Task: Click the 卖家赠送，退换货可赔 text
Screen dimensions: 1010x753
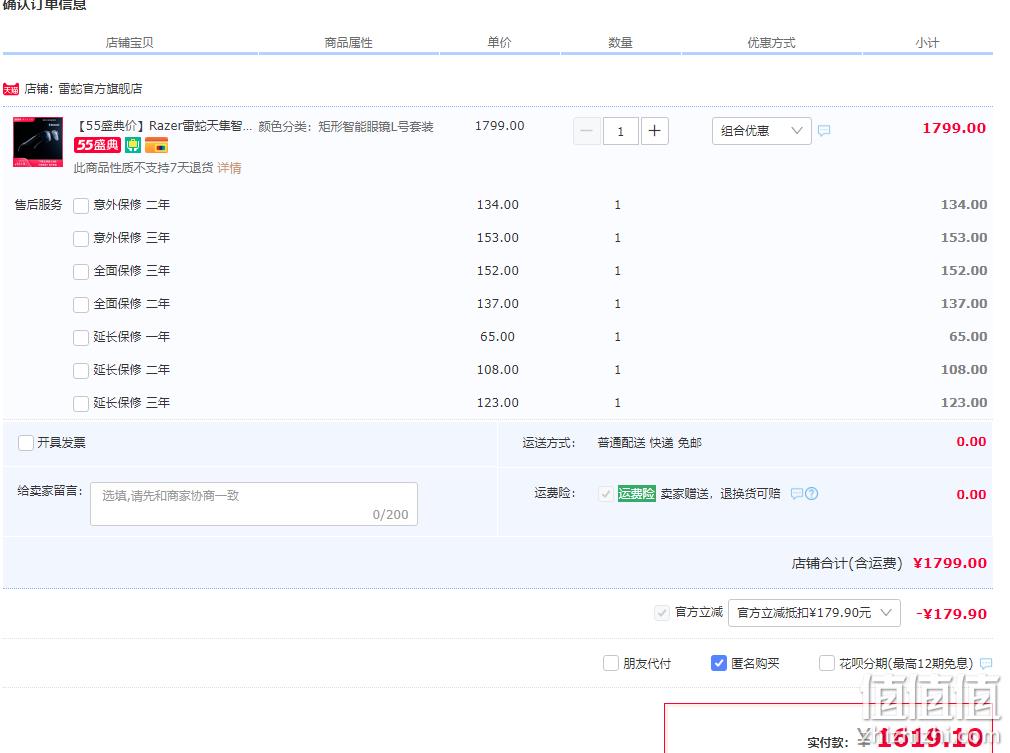Action: [721, 493]
